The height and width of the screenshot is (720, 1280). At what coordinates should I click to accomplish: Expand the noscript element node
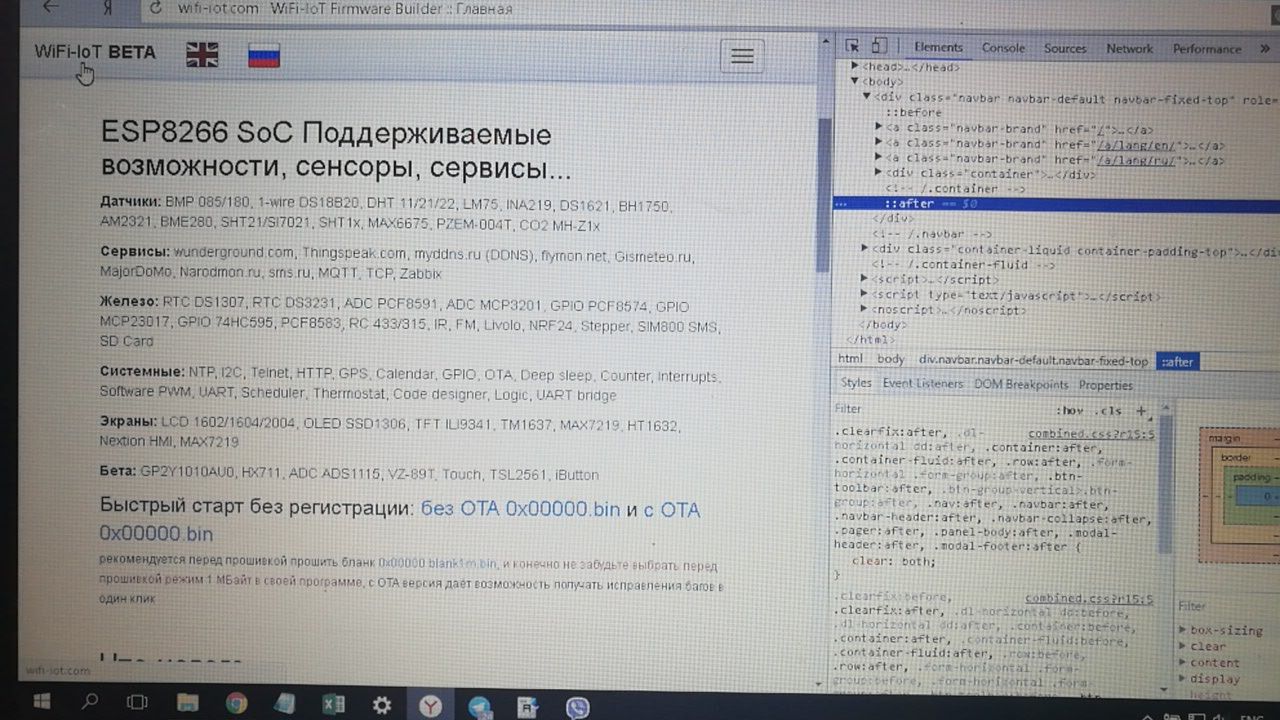point(865,310)
